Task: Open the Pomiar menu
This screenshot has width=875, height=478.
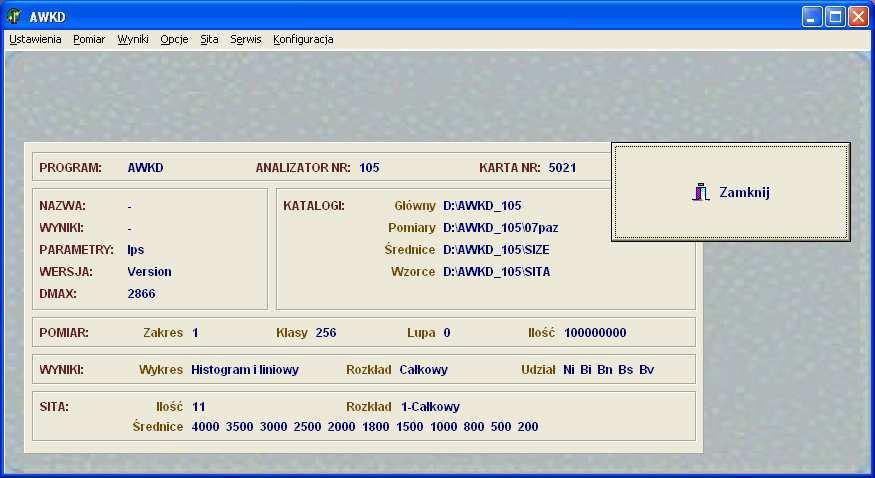Action: 89,39
